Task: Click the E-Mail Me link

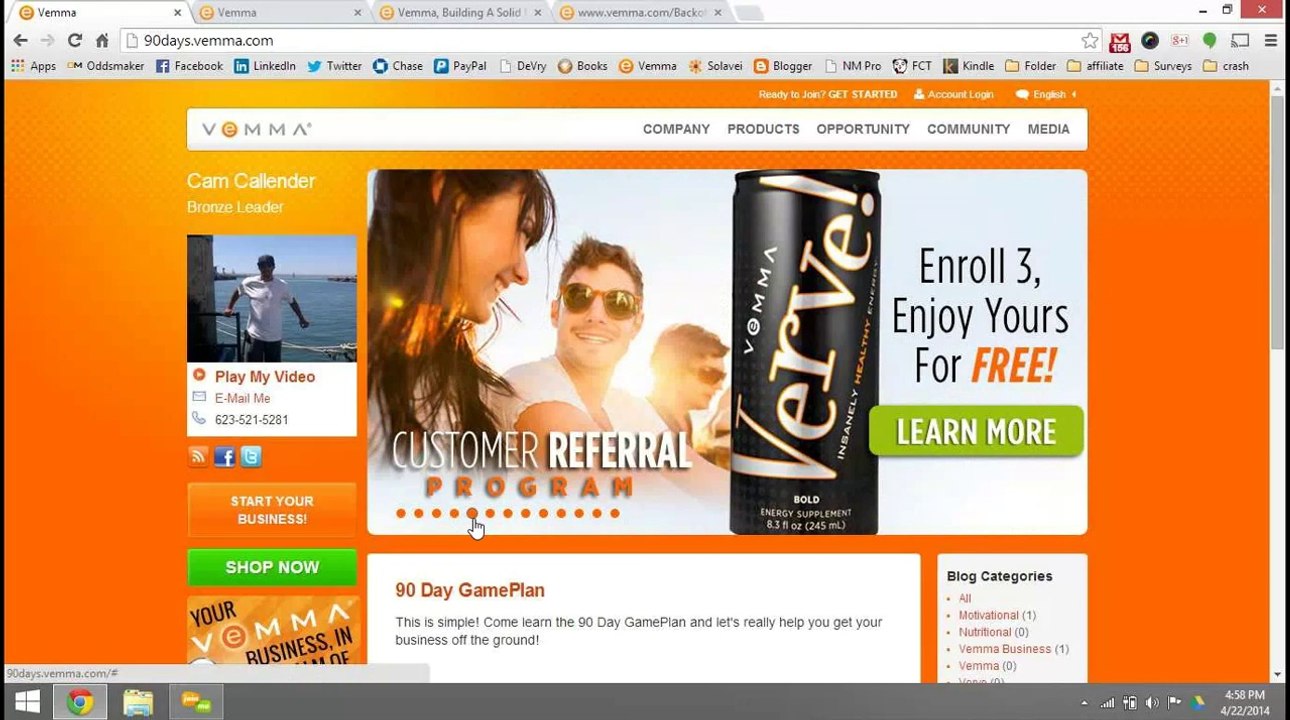Action: tap(242, 398)
